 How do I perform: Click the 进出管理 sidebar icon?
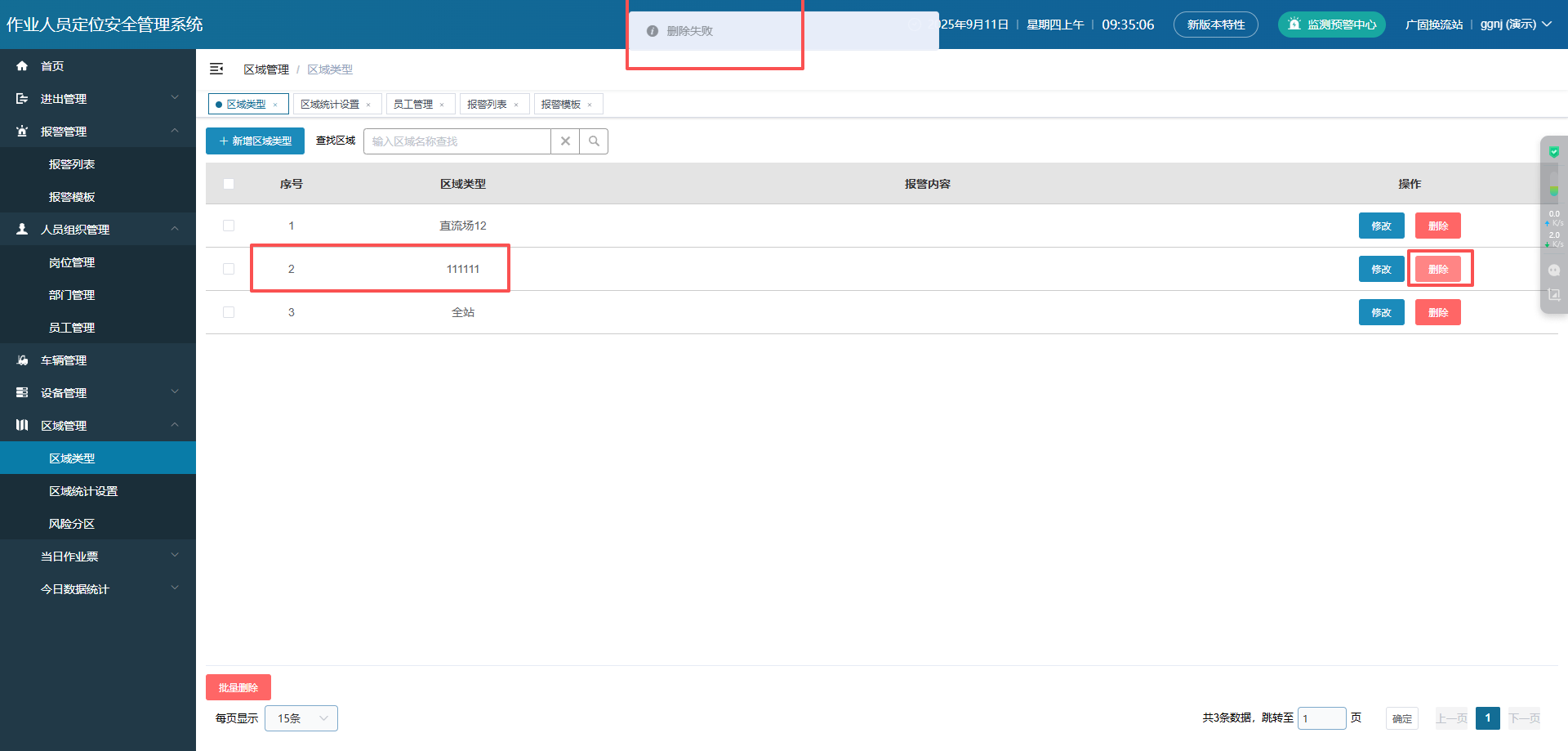[x=22, y=98]
